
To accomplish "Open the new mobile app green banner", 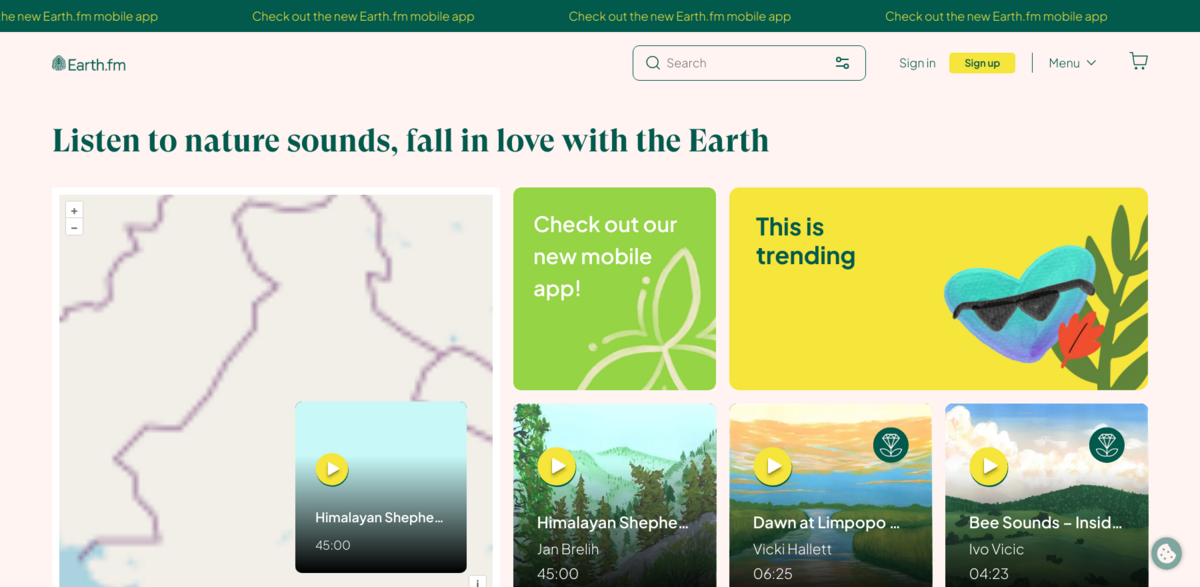I will tap(614, 289).
